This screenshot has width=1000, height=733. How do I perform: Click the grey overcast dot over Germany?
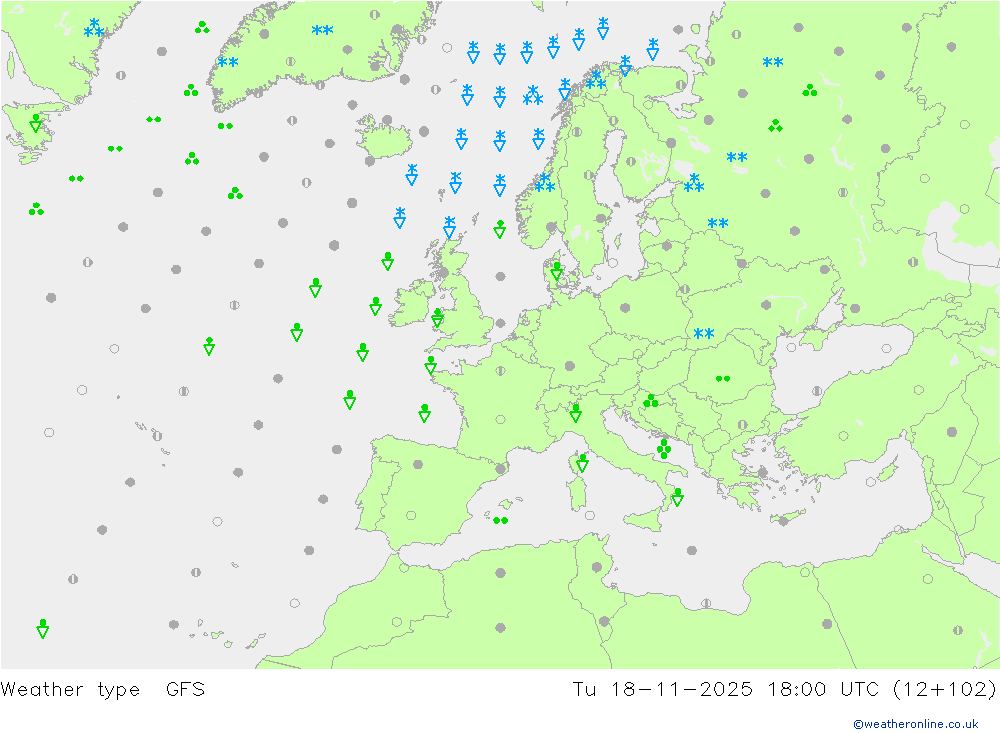[x=570, y=366]
